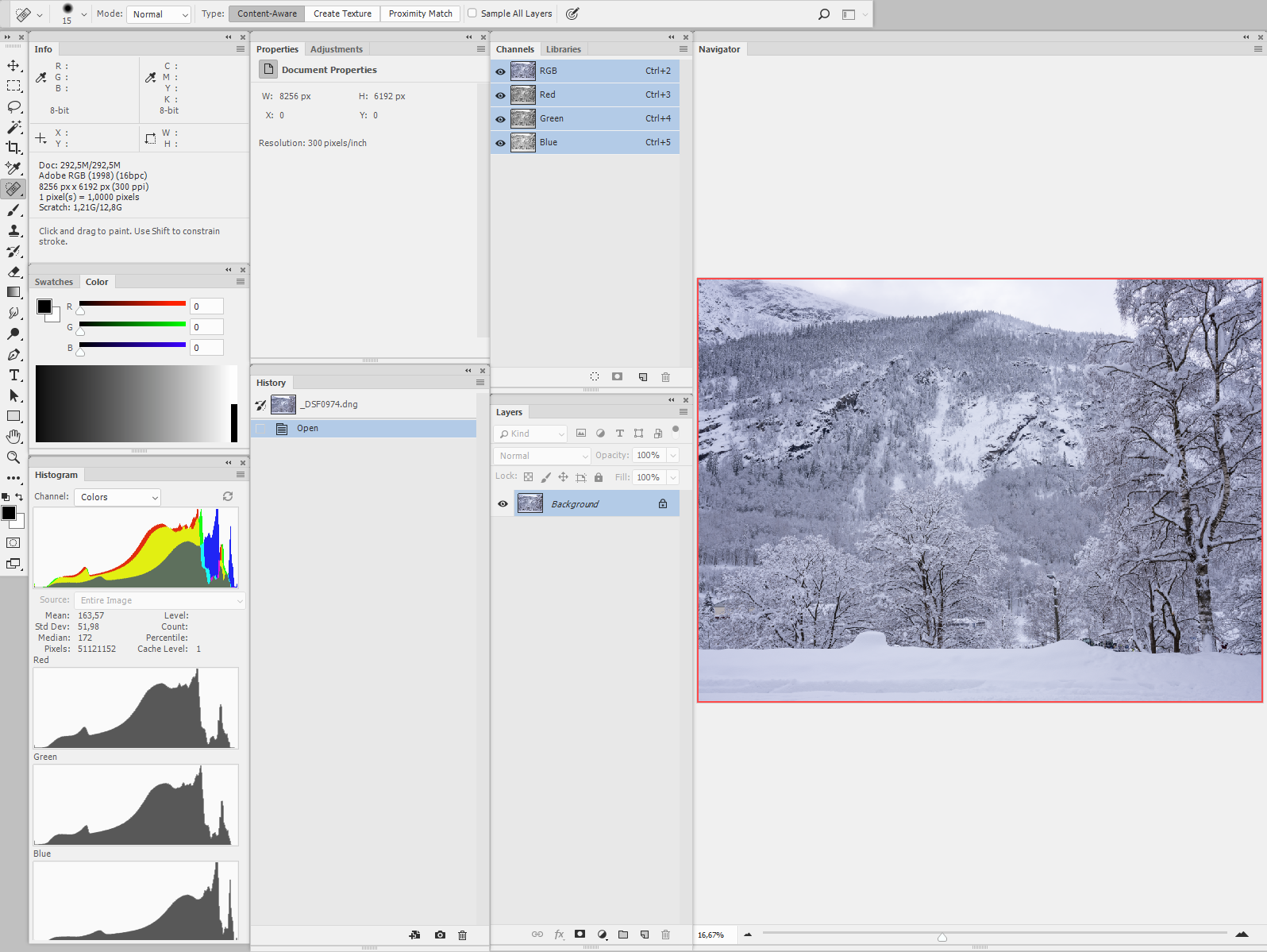Hide the RGB channel visibility eye

point(500,71)
